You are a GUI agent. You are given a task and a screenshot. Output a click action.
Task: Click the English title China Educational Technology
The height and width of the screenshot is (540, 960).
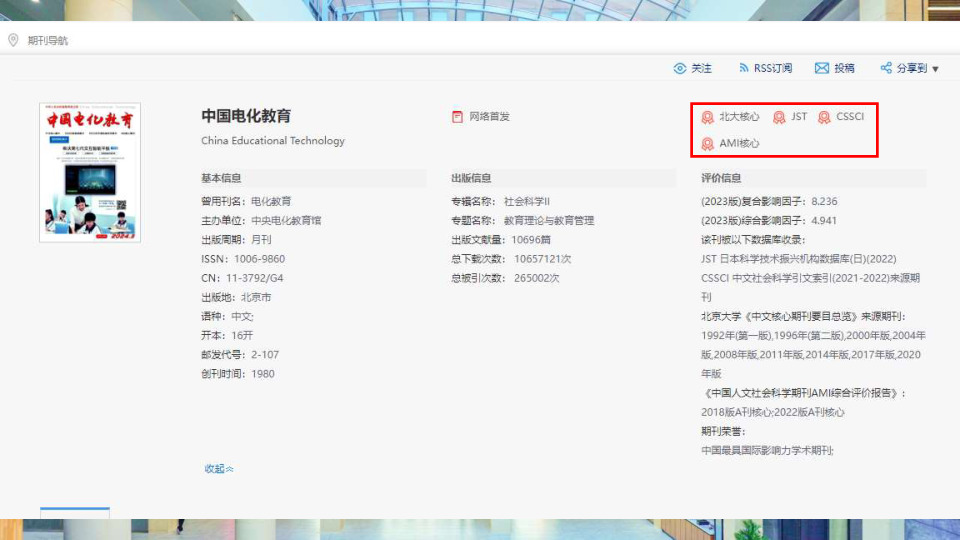tap(273, 141)
